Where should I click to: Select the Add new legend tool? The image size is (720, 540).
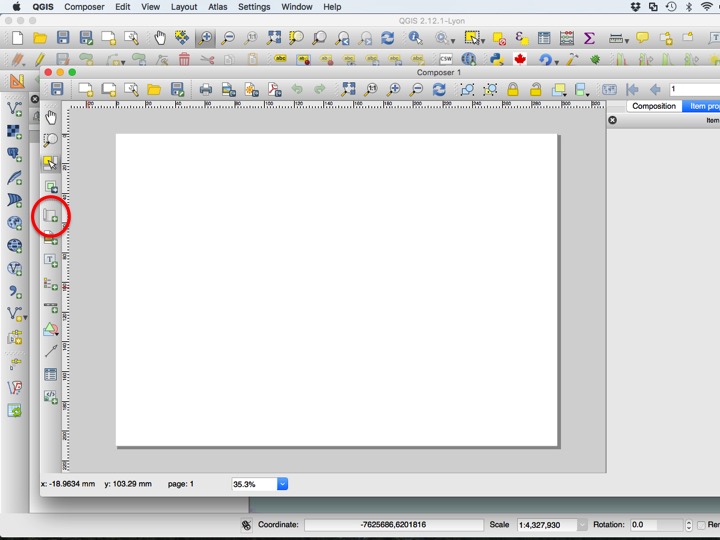point(51,284)
